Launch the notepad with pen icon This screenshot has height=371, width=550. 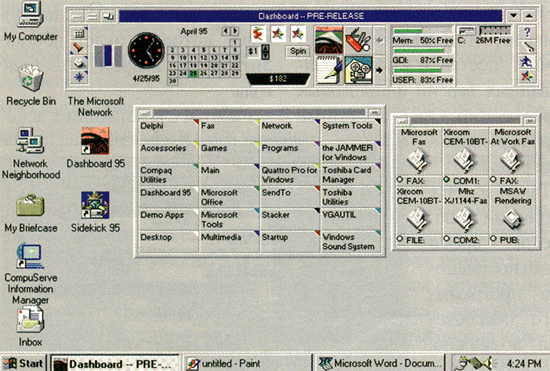329,70
